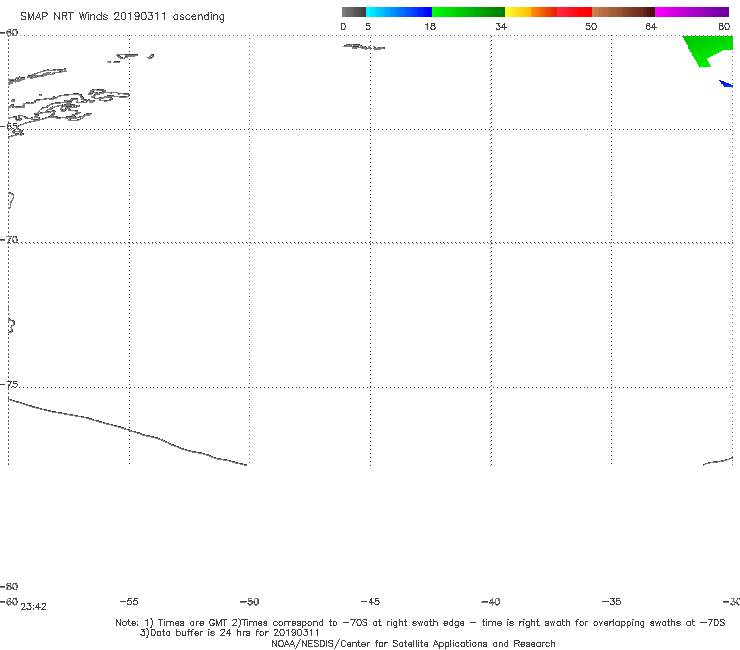Screen dimensions: 740x650
Task: Click the colorbar label 34
Action: point(501,26)
